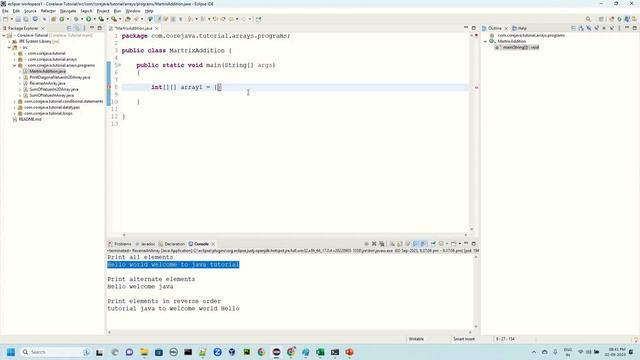Click the External Tools toolbar icon
The image size is (640, 360).
click(x=114, y=19)
